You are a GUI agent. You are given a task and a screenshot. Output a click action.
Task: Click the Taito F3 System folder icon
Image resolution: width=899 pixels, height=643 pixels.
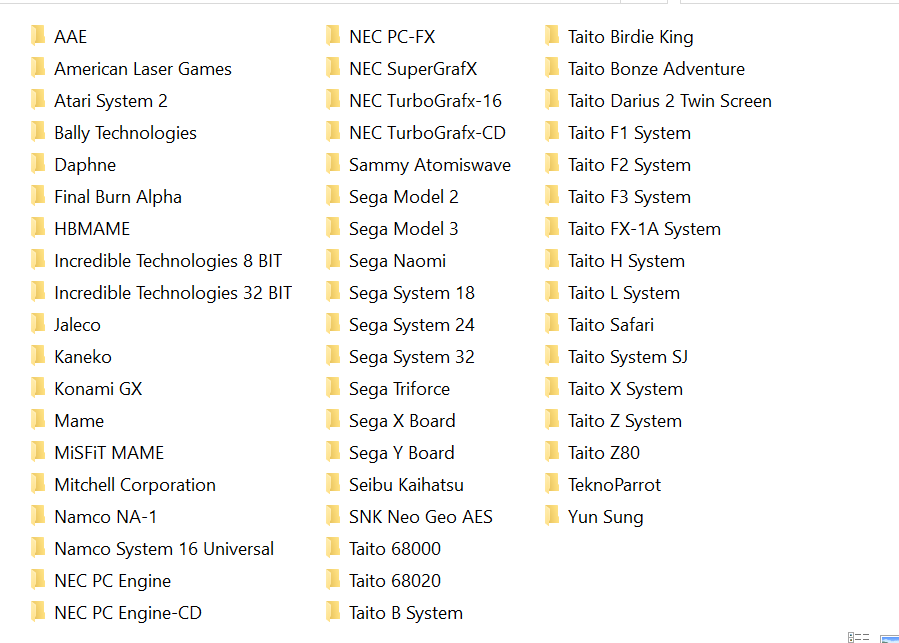[552, 197]
